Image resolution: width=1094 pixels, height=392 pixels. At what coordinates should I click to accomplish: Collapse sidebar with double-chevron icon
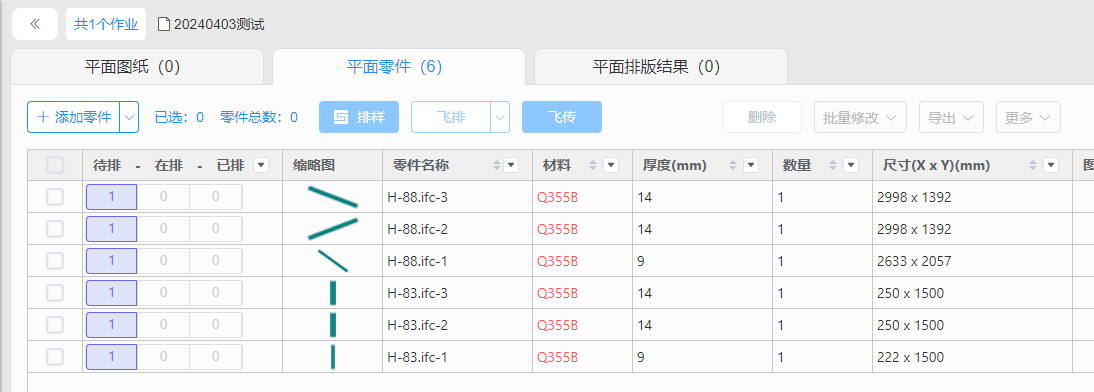[35, 24]
